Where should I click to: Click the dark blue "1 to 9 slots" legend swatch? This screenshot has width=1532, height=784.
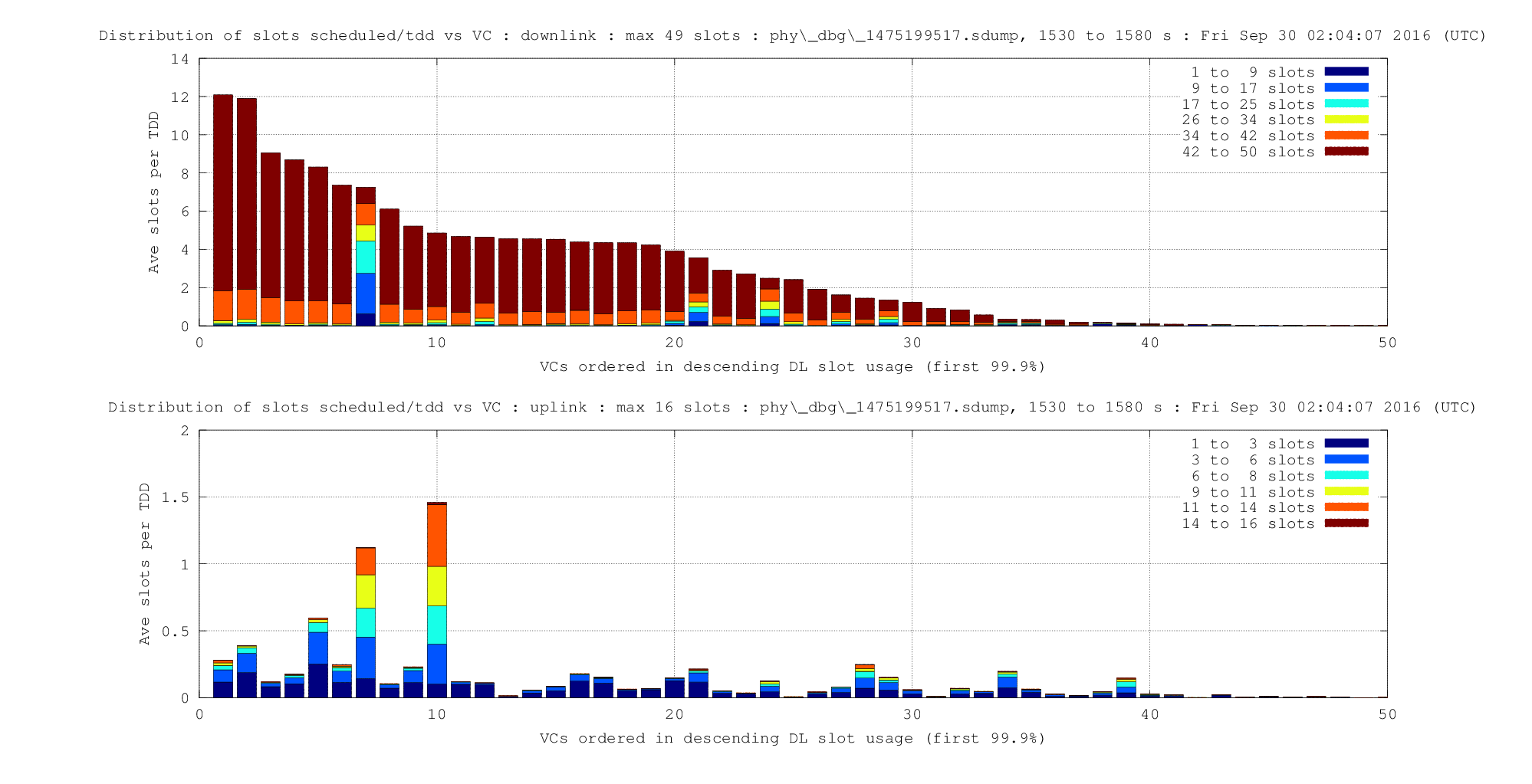tap(1346, 72)
